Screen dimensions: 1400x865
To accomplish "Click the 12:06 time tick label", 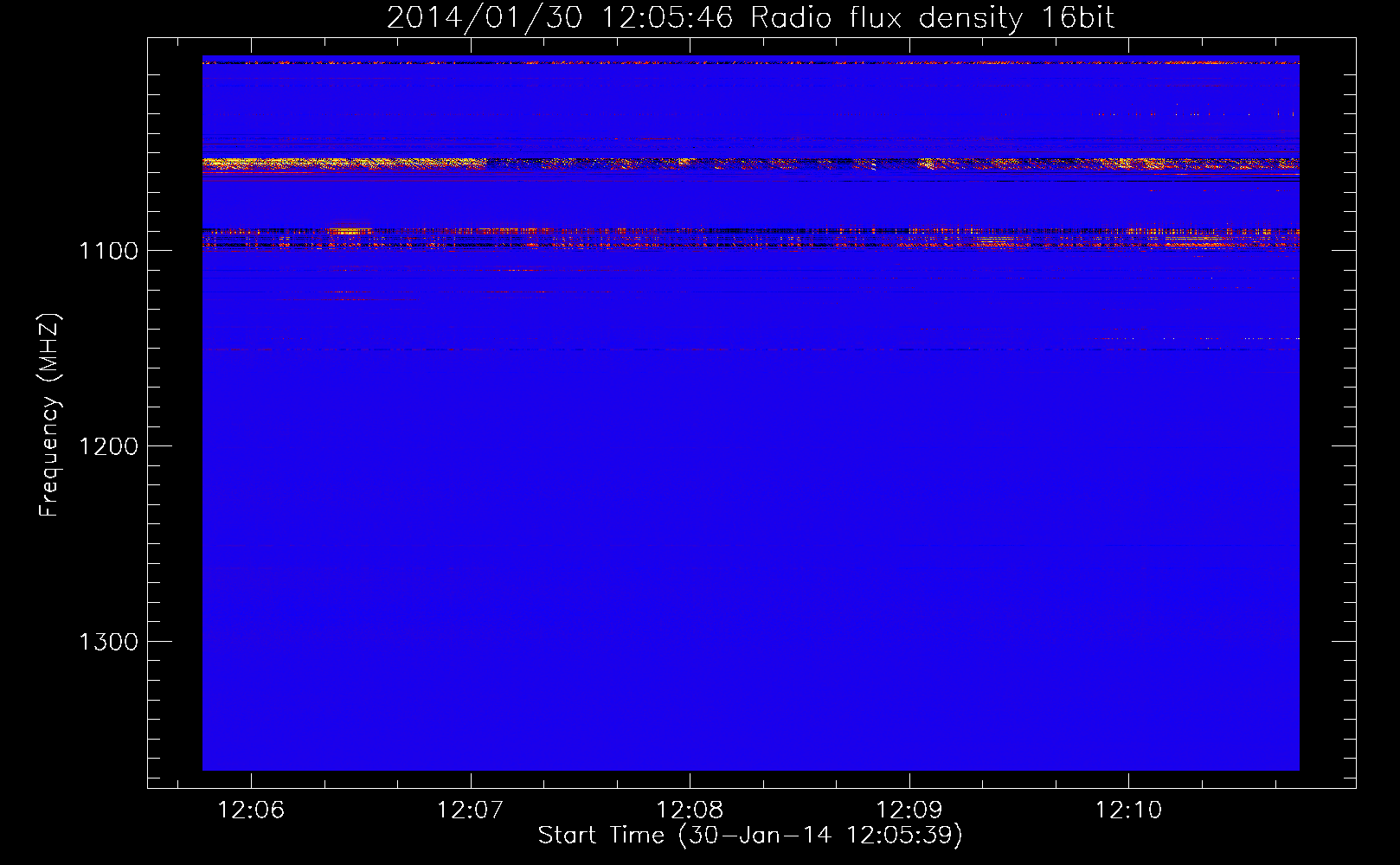I will pos(252,810).
